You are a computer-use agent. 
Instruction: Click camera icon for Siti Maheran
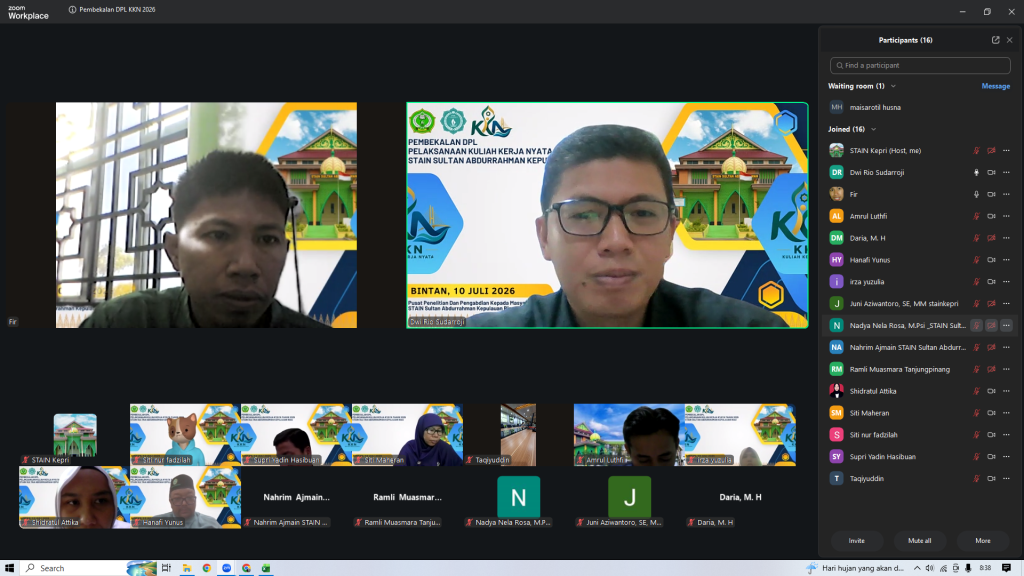tap(991, 413)
